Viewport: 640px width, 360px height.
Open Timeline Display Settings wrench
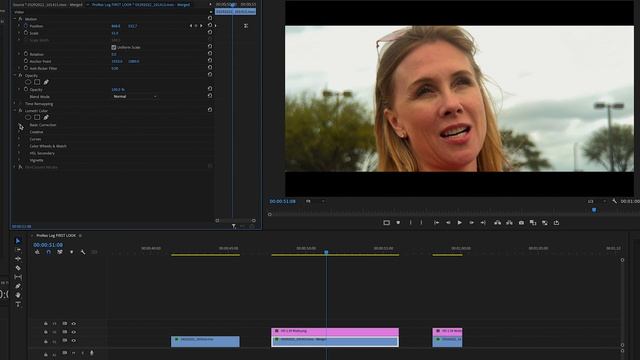pyautogui.click(x=83, y=252)
